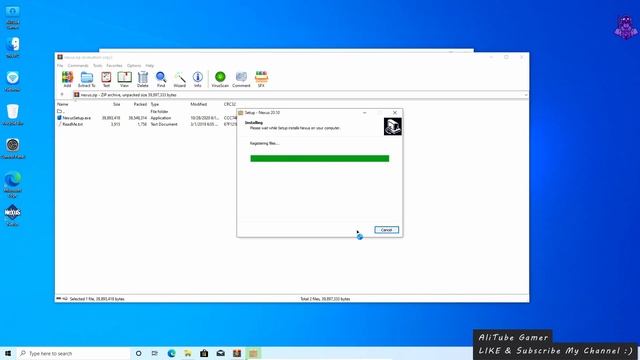This screenshot has height=360, width=640.
Task: Open the Favorites menu in WinRAR
Action: pos(114,65)
